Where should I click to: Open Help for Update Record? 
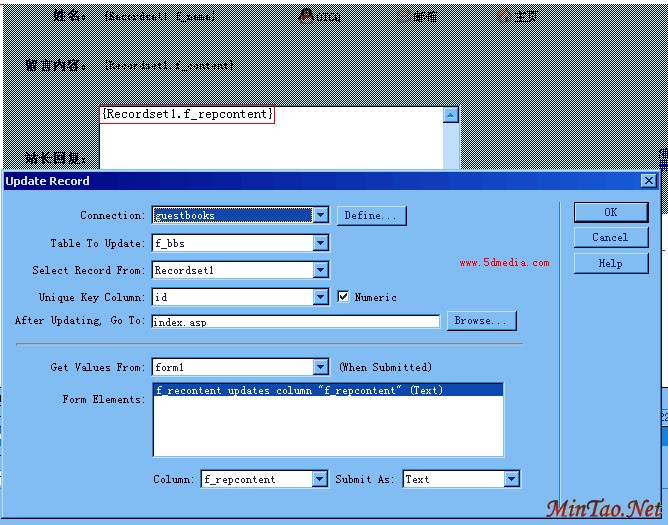tap(610, 263)
